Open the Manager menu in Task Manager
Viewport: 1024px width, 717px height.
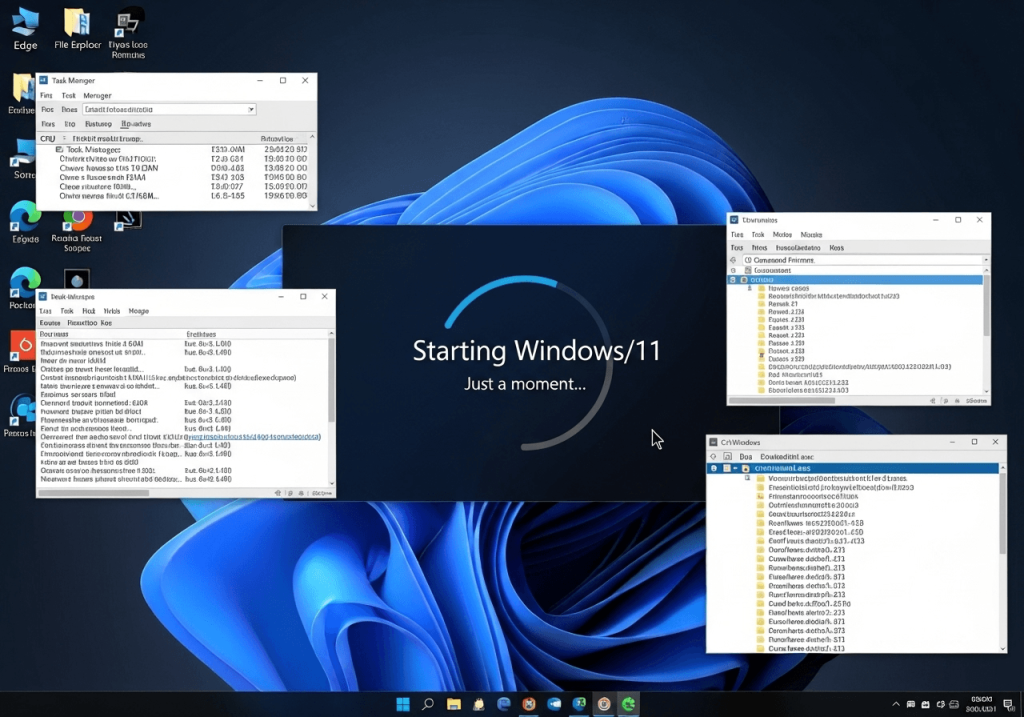[x=98, y=95]
